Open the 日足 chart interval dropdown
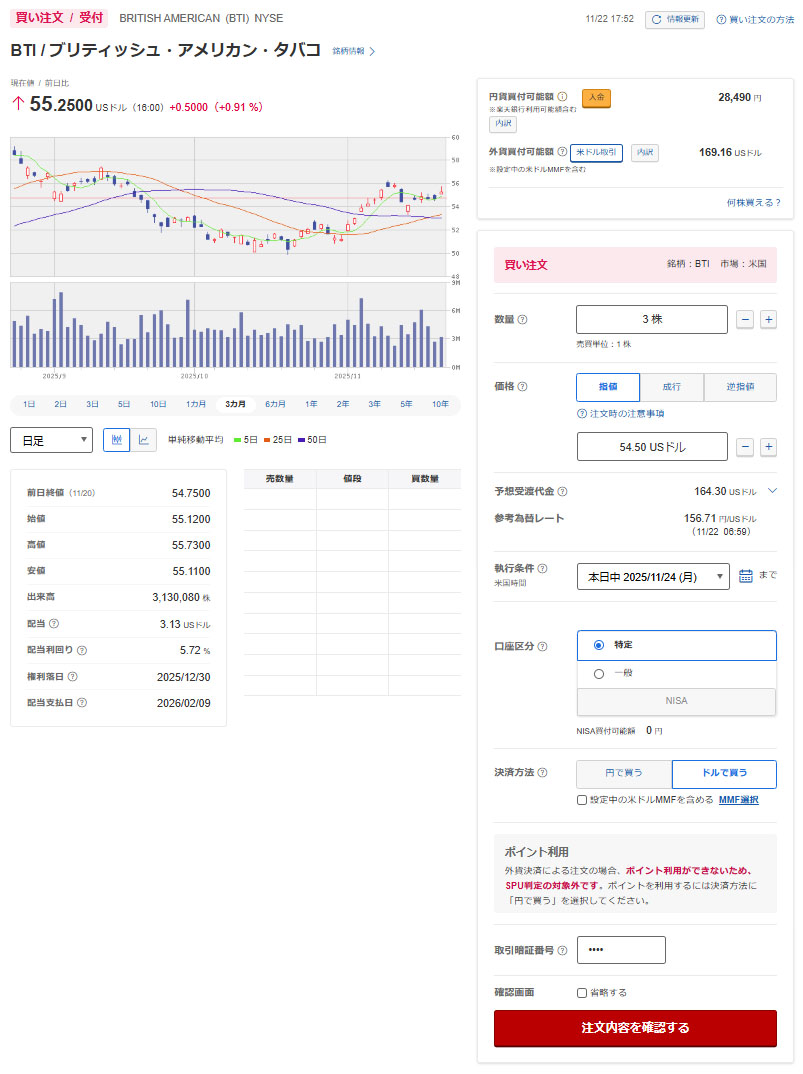The height and width of the screenshot is (1074, 803). coord(51,440)
